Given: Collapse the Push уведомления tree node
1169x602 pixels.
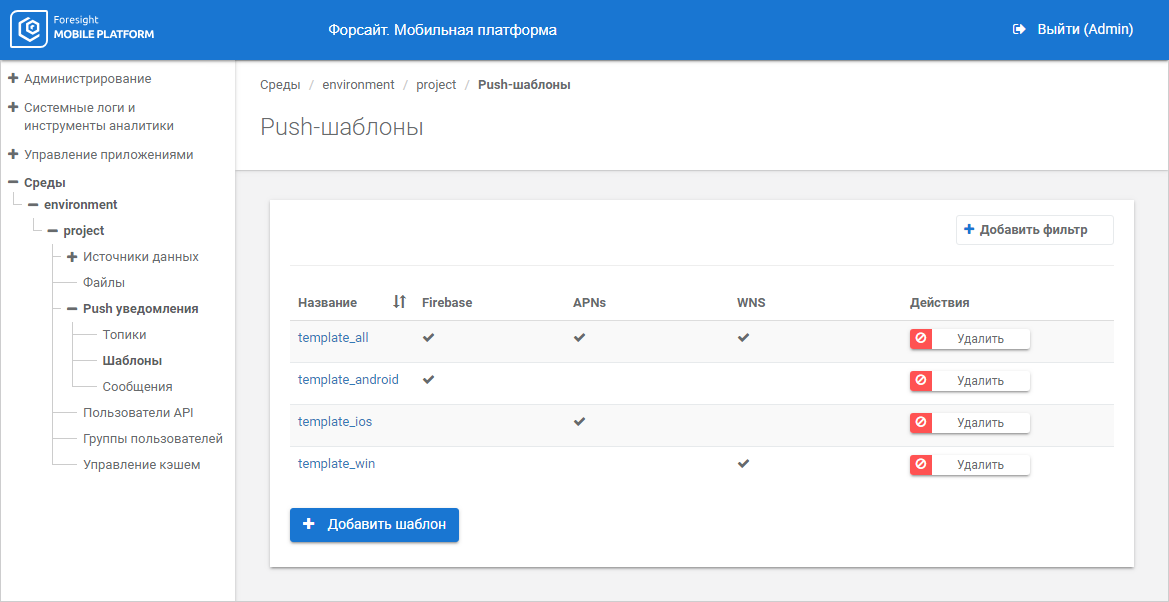Looking at the screenshot, I should click(x=72, y=309).
